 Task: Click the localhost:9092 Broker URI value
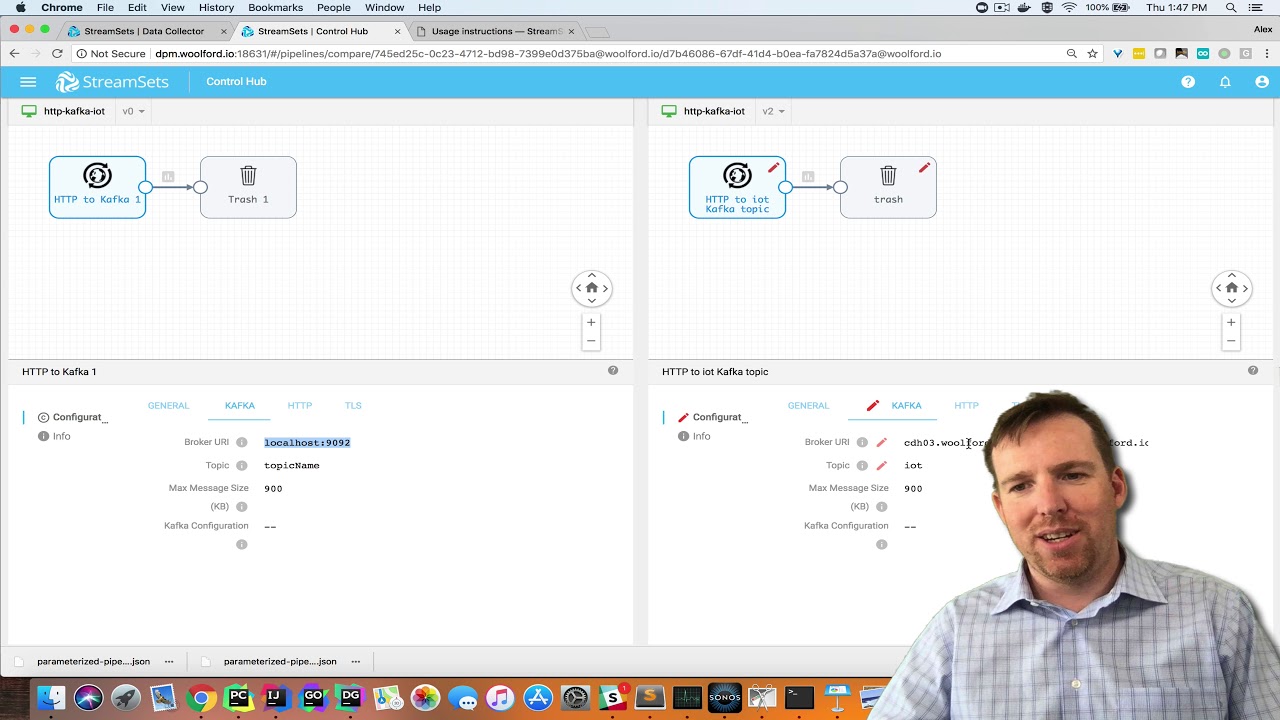point(307,442)
